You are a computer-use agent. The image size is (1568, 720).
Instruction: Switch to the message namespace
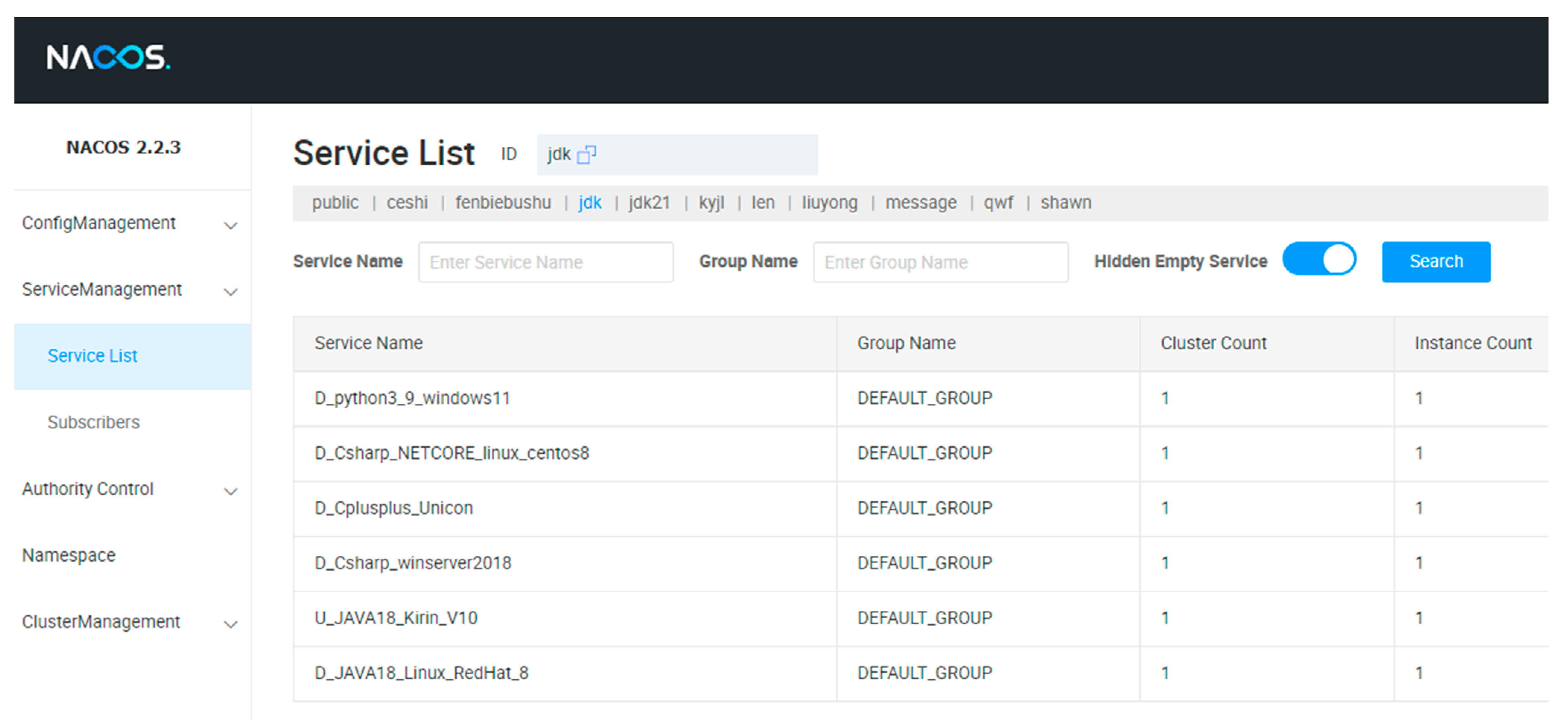pos(920,203)
